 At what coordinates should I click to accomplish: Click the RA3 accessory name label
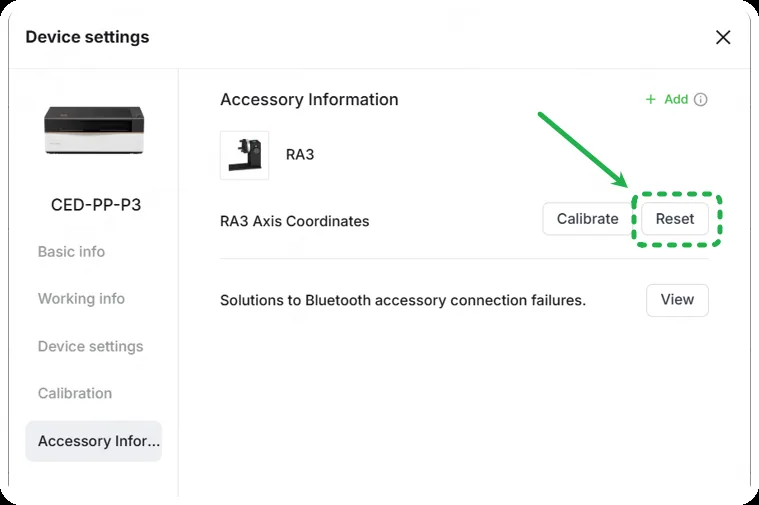[x=300, y=154]
